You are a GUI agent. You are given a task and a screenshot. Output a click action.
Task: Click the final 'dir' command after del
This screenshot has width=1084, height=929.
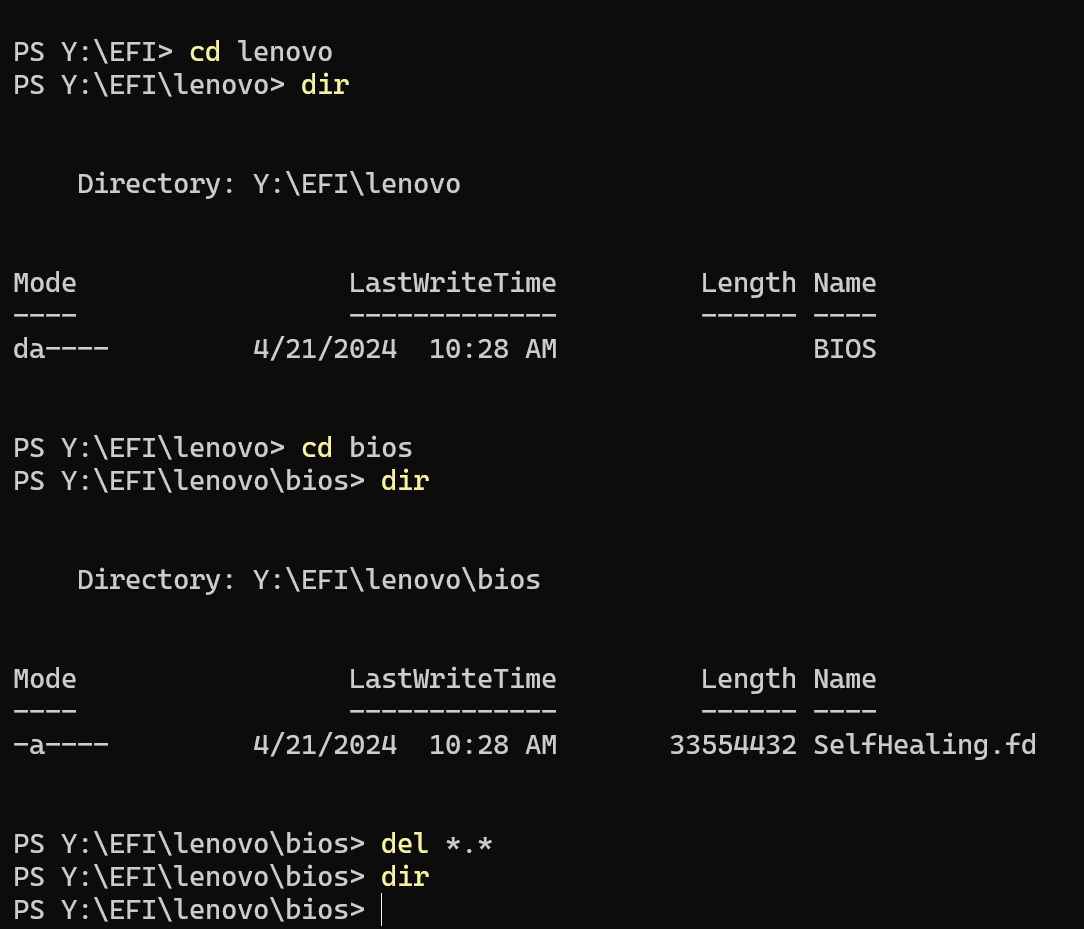tap(404, 877)
